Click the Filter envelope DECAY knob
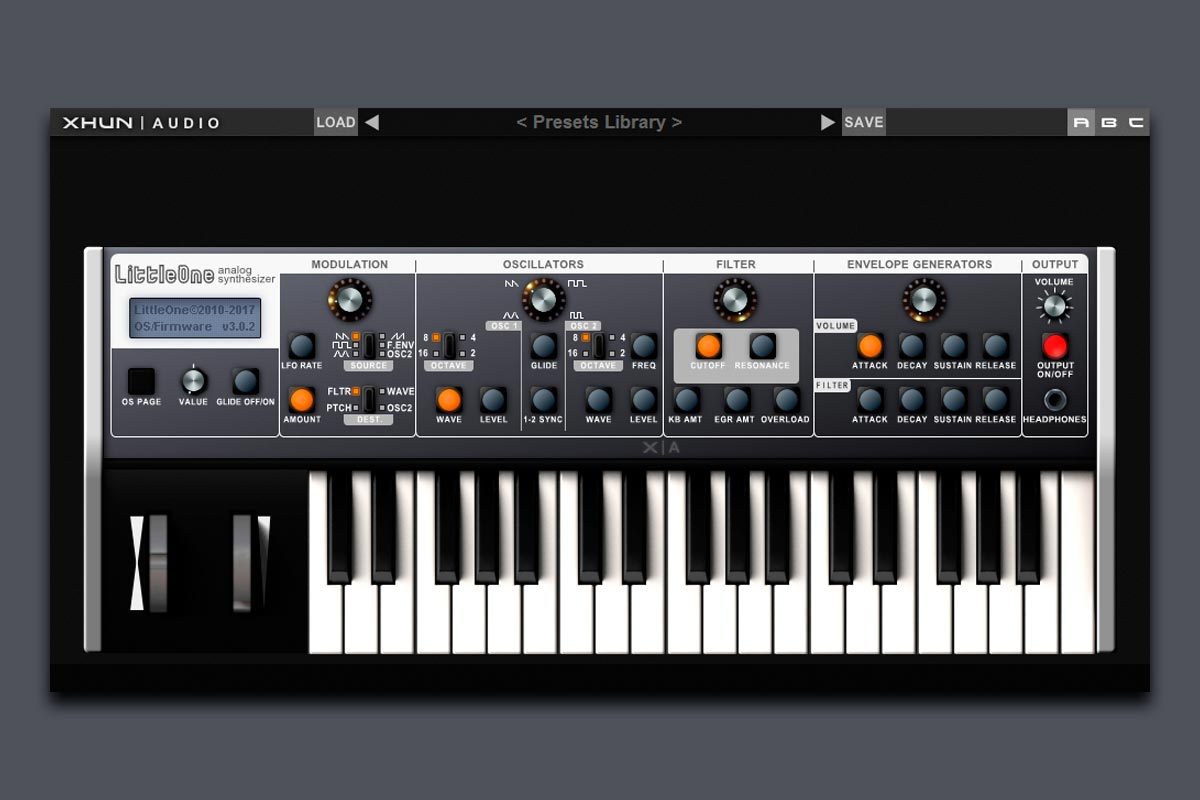 [x=912, y=400]
